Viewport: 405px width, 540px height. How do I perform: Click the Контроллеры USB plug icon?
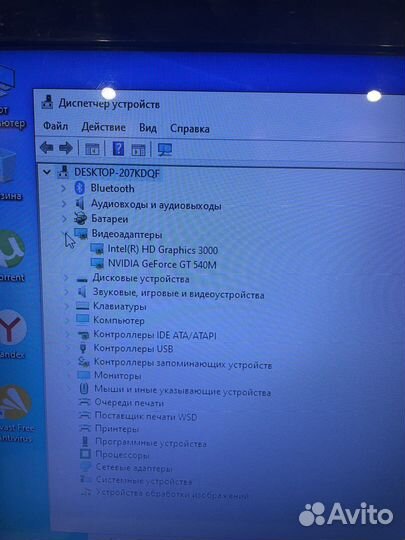(83, 348)
